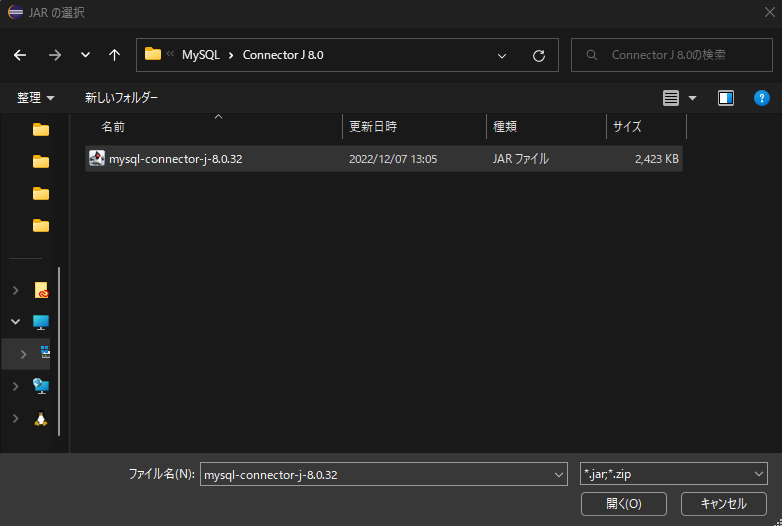Select the drive icon under This PC

[x=45, y=352]
